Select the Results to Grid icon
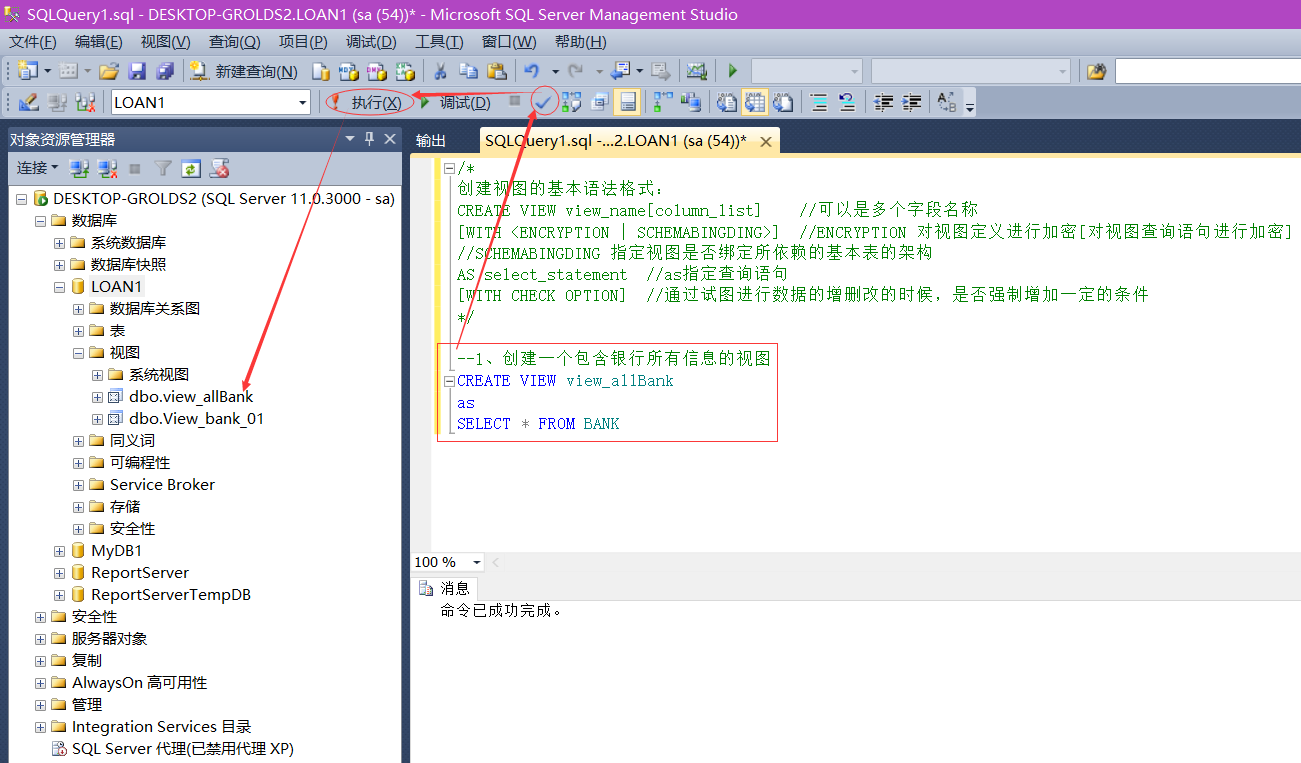1301x763 pixels. coord(756,101)
